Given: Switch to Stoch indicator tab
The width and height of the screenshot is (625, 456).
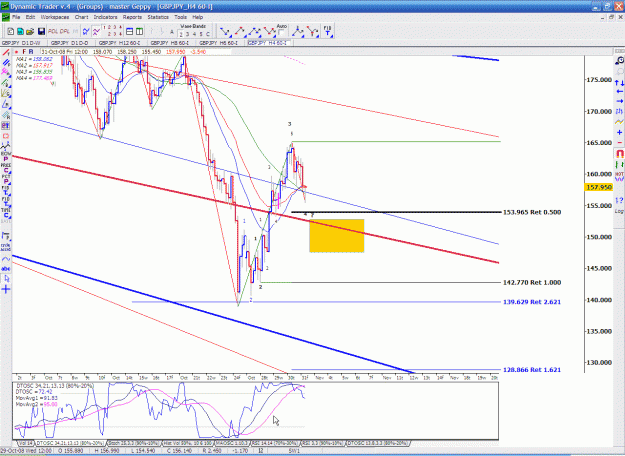Looking at the screenshot, I should click(134, 443).
